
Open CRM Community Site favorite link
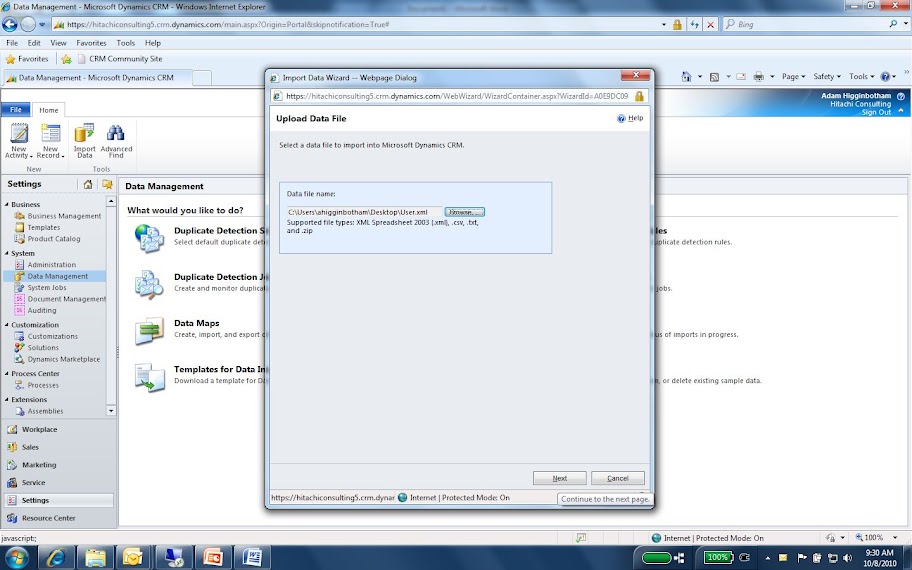(x=120, y=59)
